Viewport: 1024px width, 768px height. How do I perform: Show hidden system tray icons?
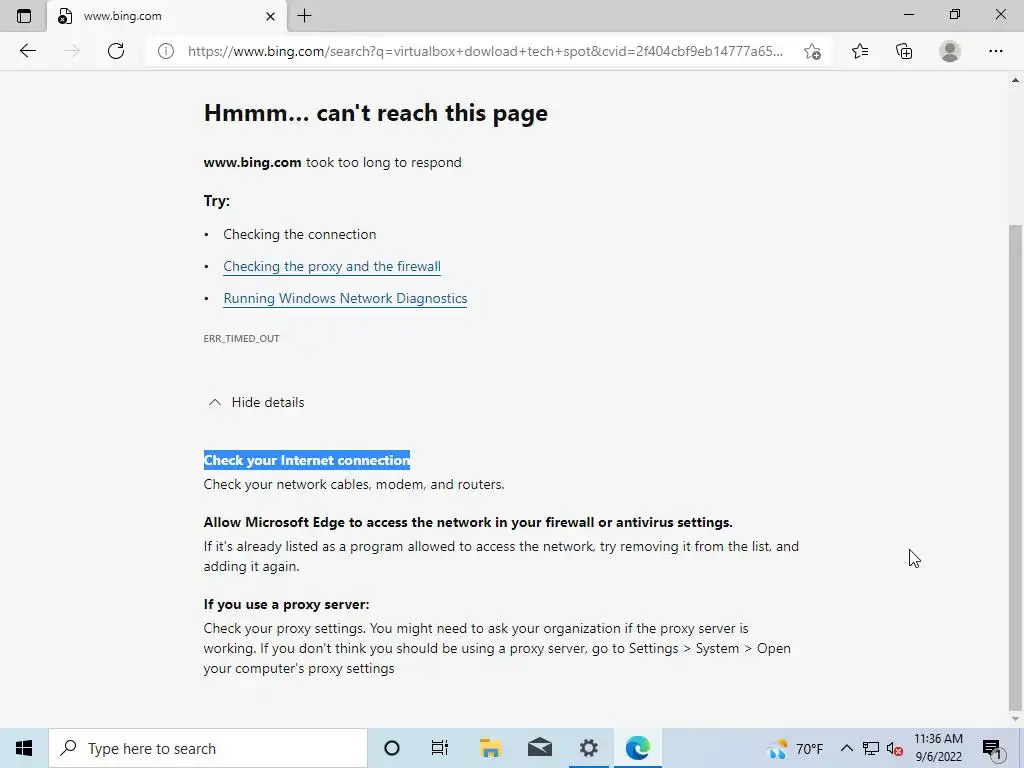(846, 748)
